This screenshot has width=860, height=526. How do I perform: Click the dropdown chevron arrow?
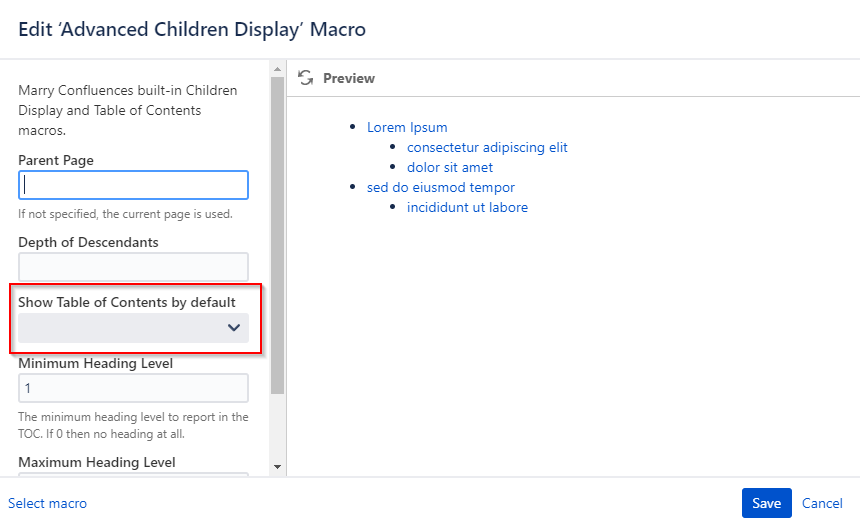[x=234, y=327]
